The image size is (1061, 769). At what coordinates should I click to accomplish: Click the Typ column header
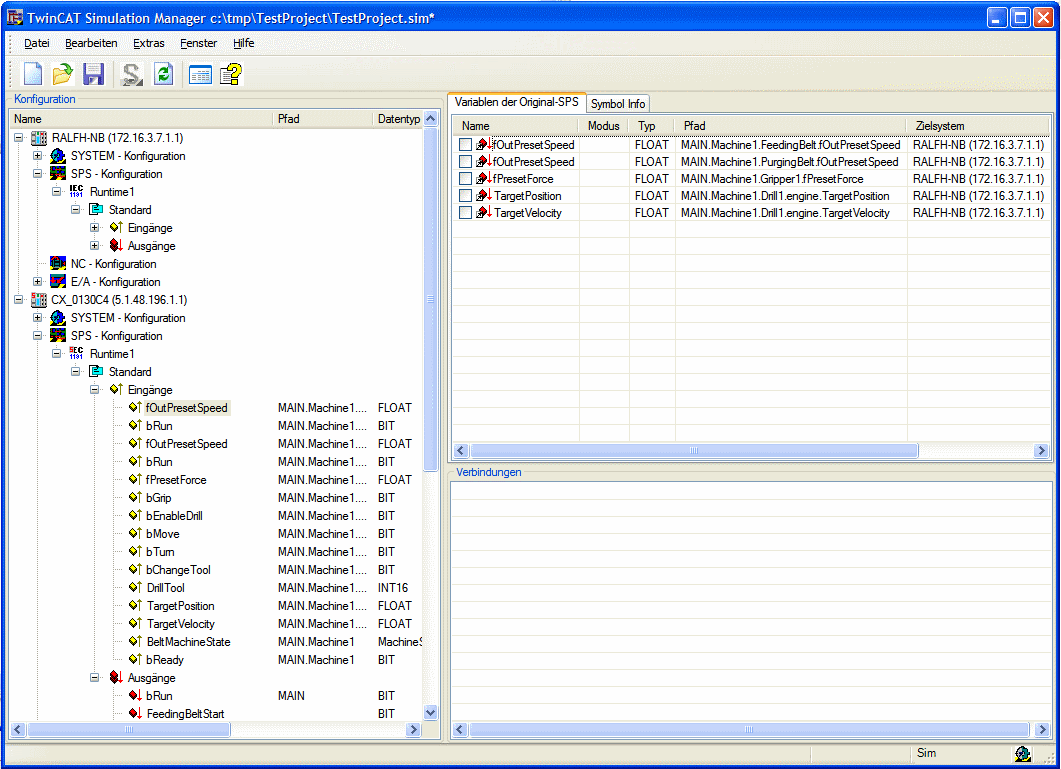(652, 126)
